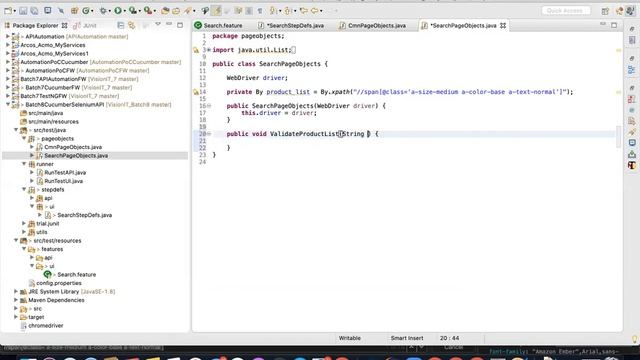Select SearchStepDefs.java in the tree
640x360 pixels.
[84, 215]
